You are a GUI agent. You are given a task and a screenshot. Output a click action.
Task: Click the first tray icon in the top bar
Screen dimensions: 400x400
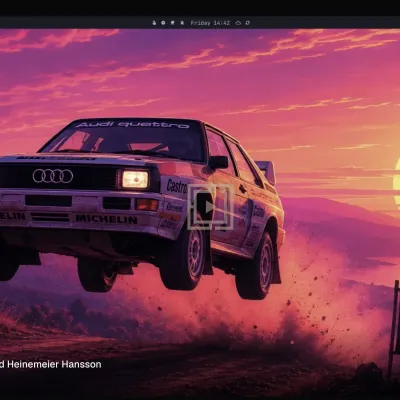(x=154, y=23)
